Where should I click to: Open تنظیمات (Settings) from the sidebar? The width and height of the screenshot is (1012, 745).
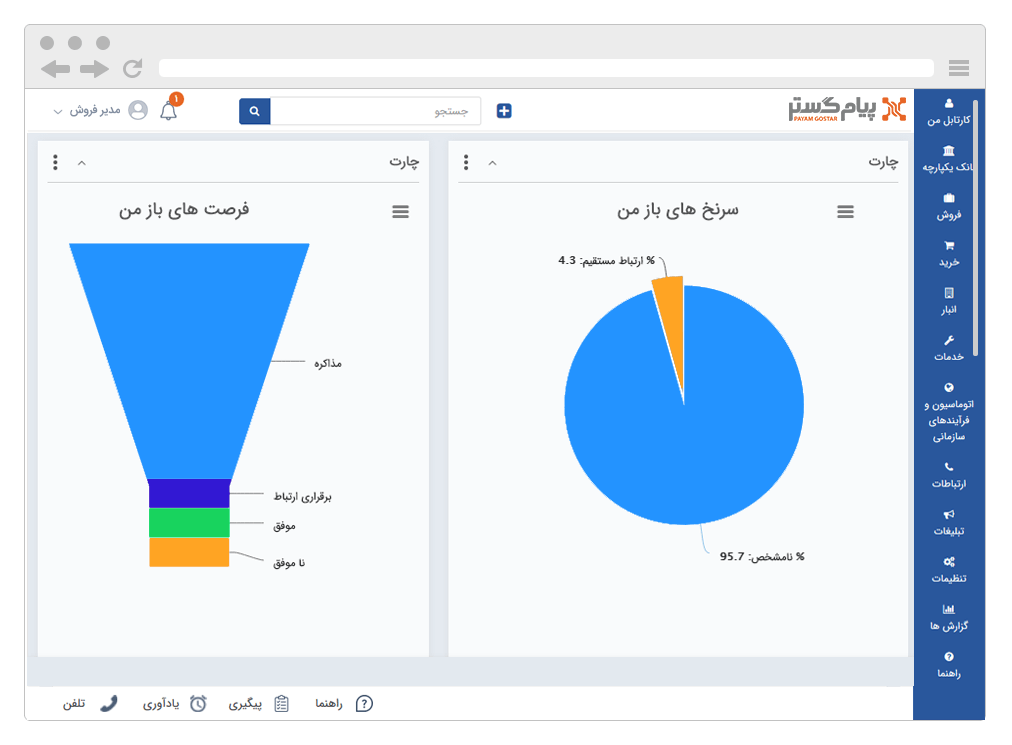[x=949, y=568]
